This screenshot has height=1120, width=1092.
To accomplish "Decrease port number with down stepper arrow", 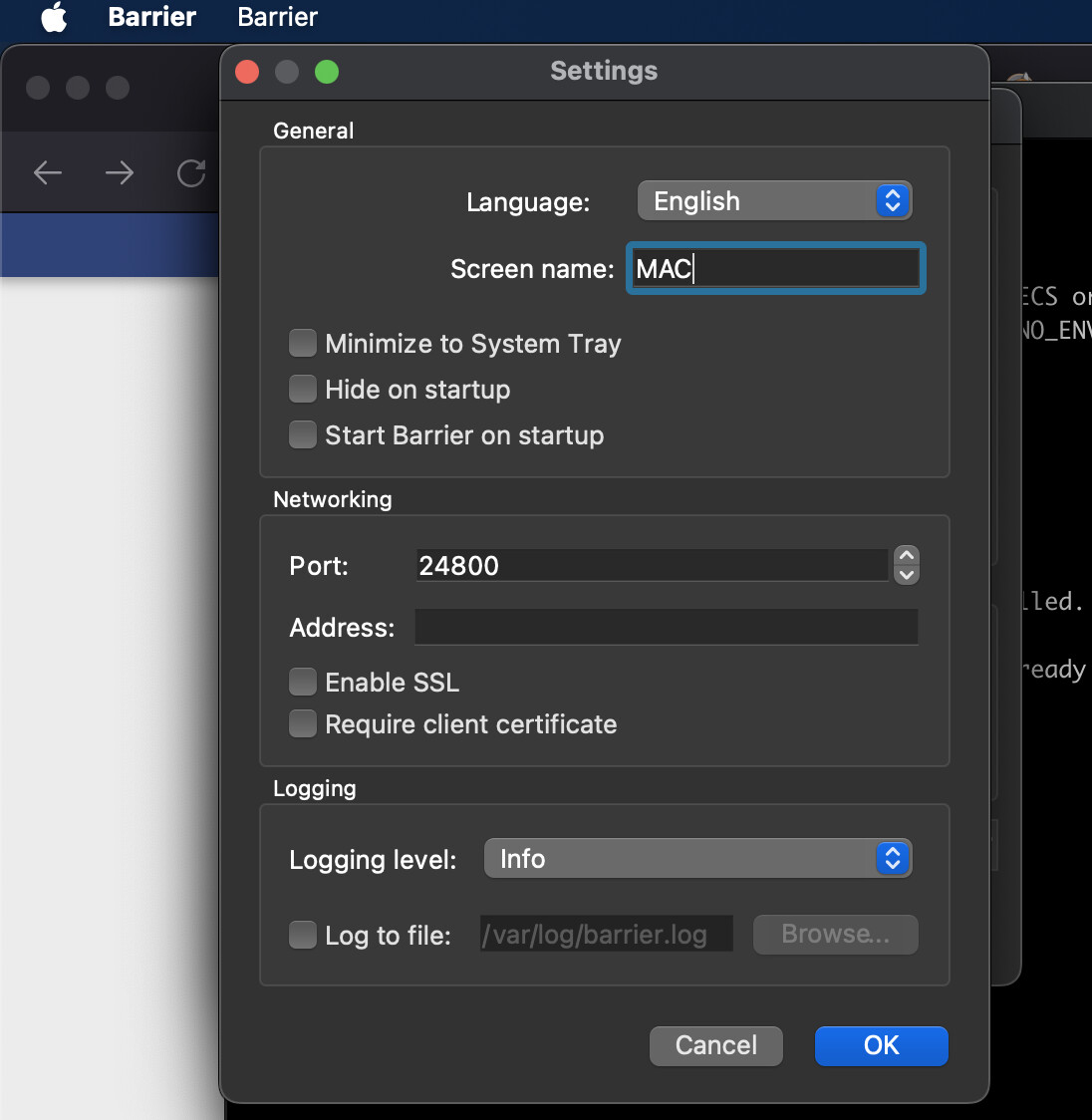I will (907, 575).
